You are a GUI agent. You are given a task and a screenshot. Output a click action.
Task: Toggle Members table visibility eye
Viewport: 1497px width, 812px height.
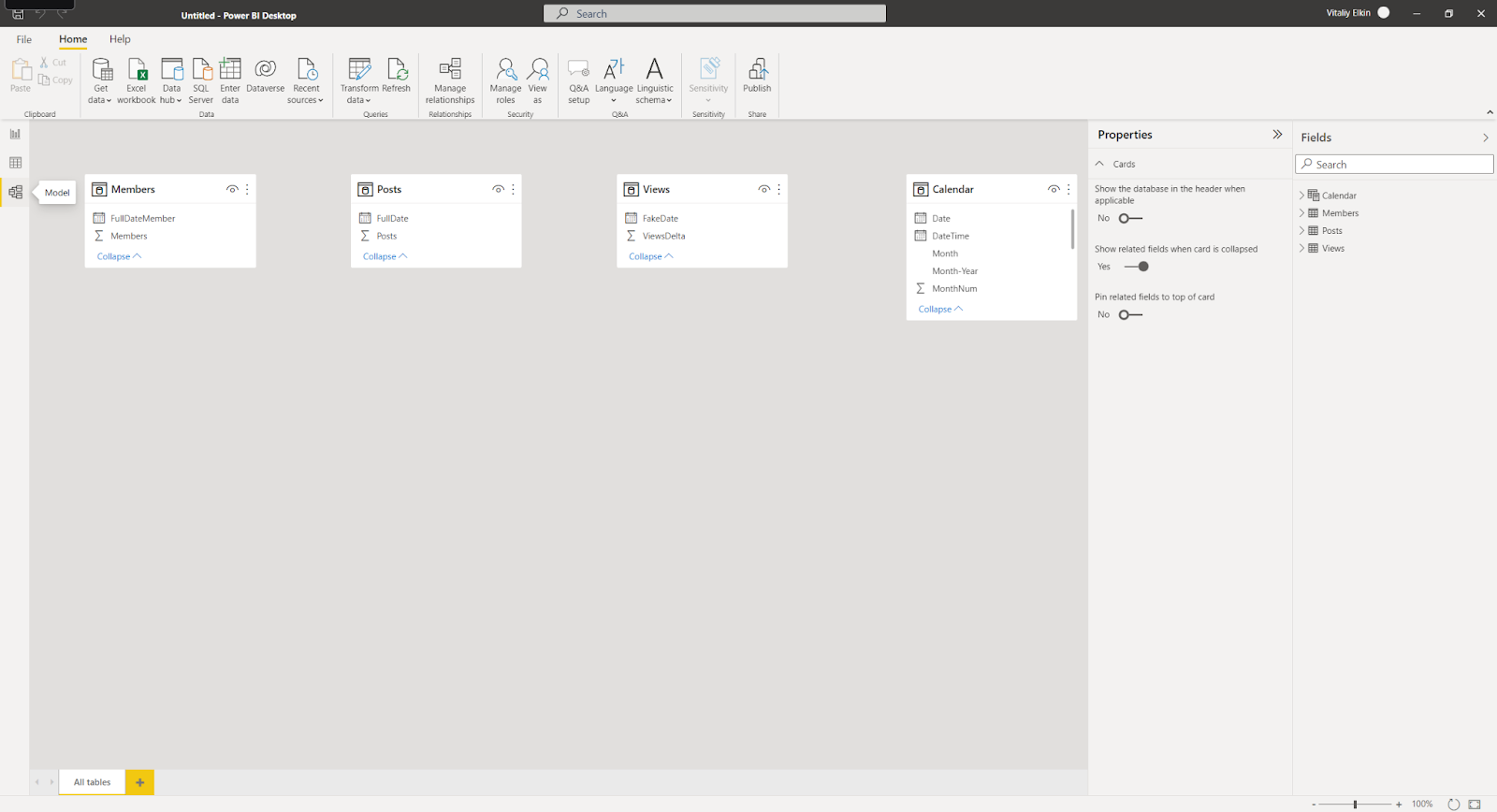coord(232,189)
